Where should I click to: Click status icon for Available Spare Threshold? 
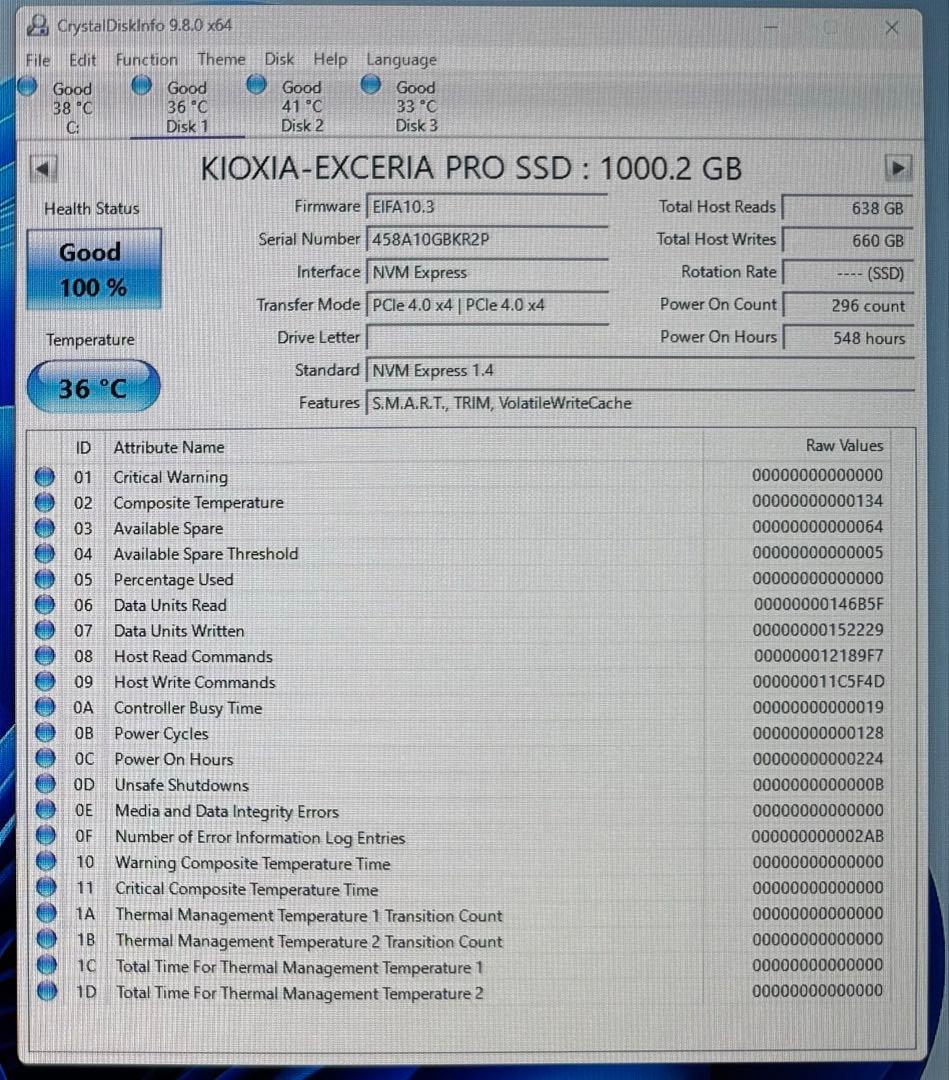[x=45, y=553]
